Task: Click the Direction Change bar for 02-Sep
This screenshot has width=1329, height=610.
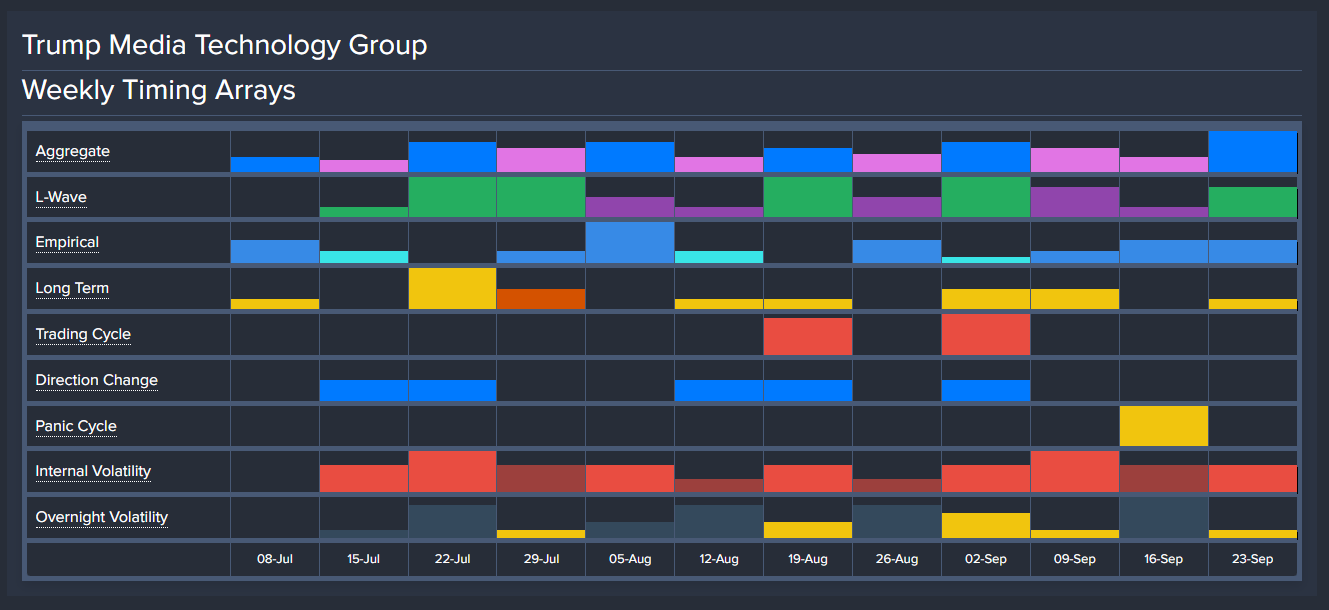Action: pos(986,391)
